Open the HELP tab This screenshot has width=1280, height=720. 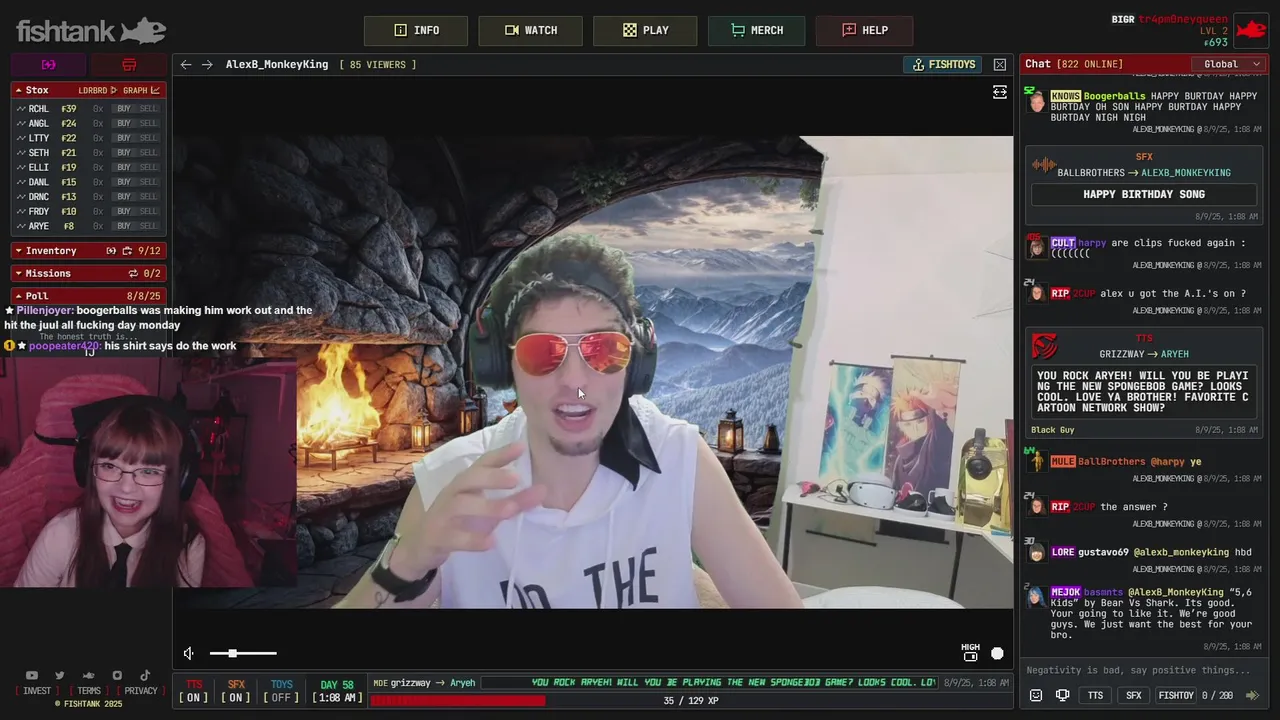(864, 30)
